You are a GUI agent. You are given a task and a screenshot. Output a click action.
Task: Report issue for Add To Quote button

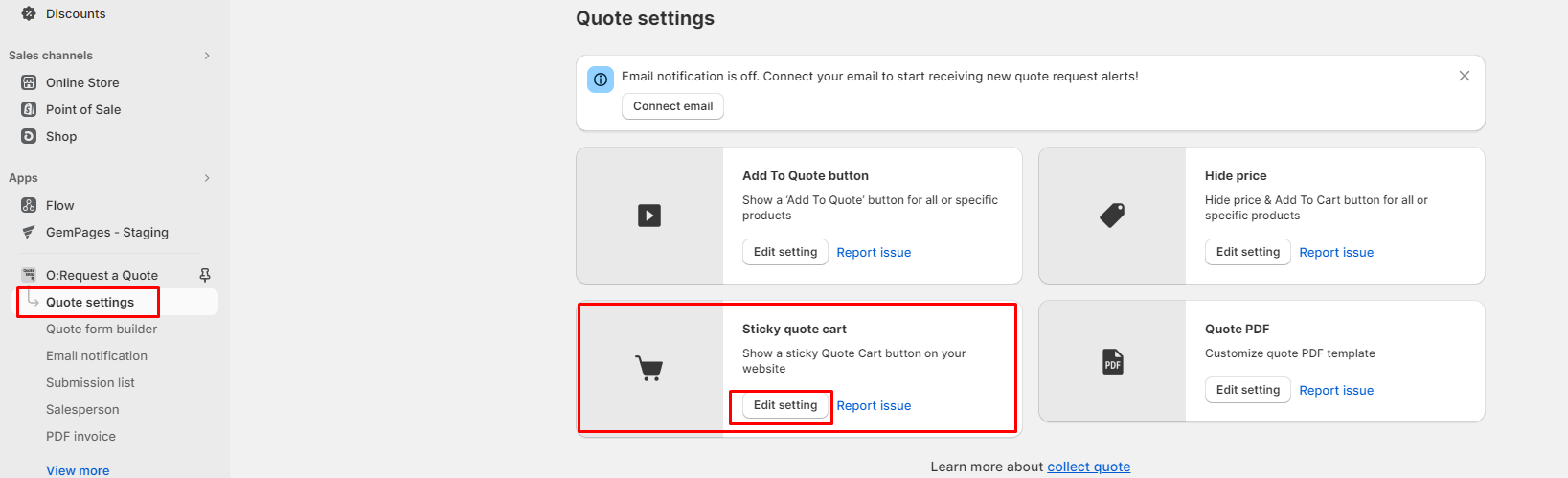[874, 253]
